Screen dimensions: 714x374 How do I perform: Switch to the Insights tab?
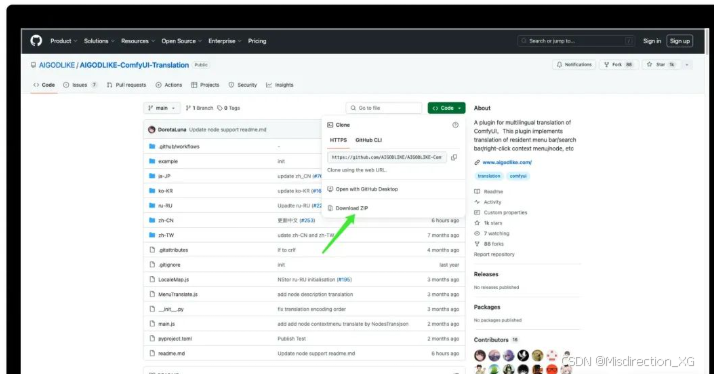pos(280,85)
